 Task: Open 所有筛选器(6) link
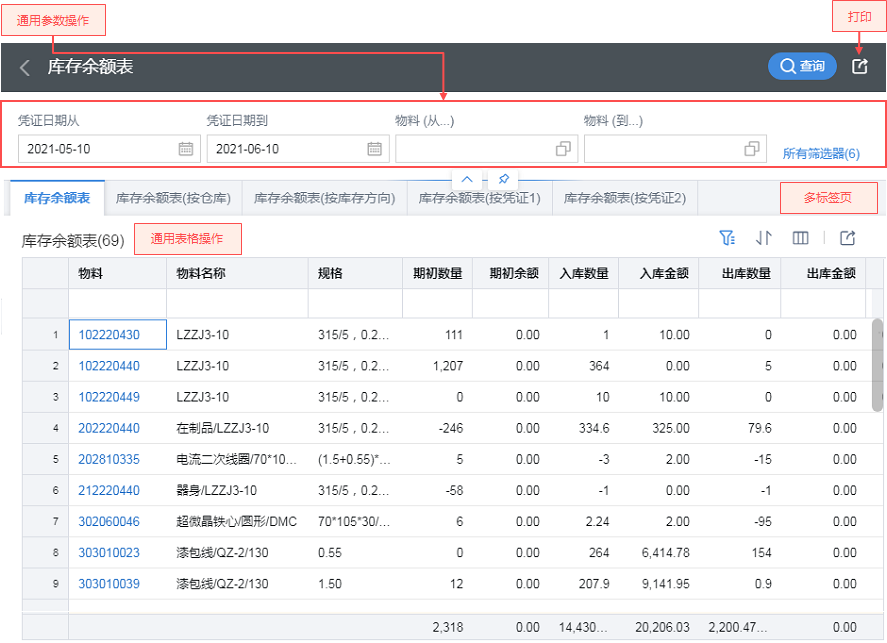[821, 154]
